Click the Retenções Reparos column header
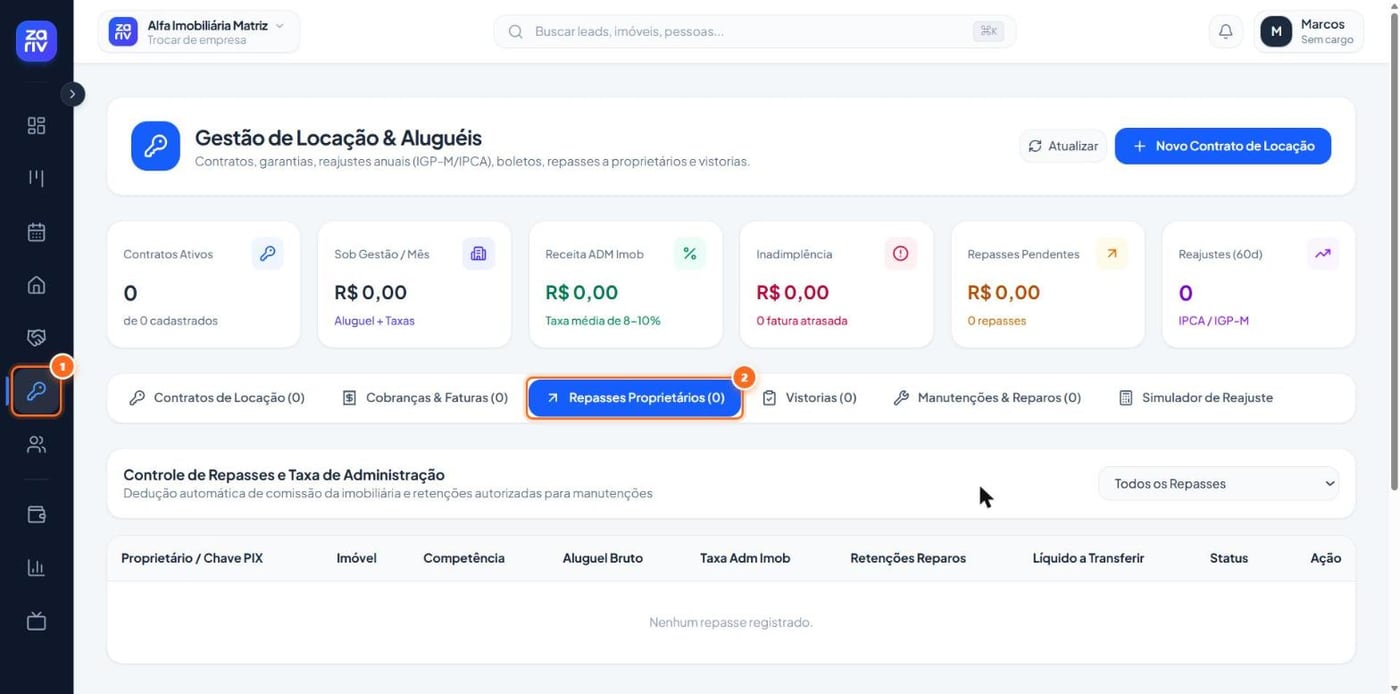Screen dimensions: 1400x694 (x=908, y=558)
